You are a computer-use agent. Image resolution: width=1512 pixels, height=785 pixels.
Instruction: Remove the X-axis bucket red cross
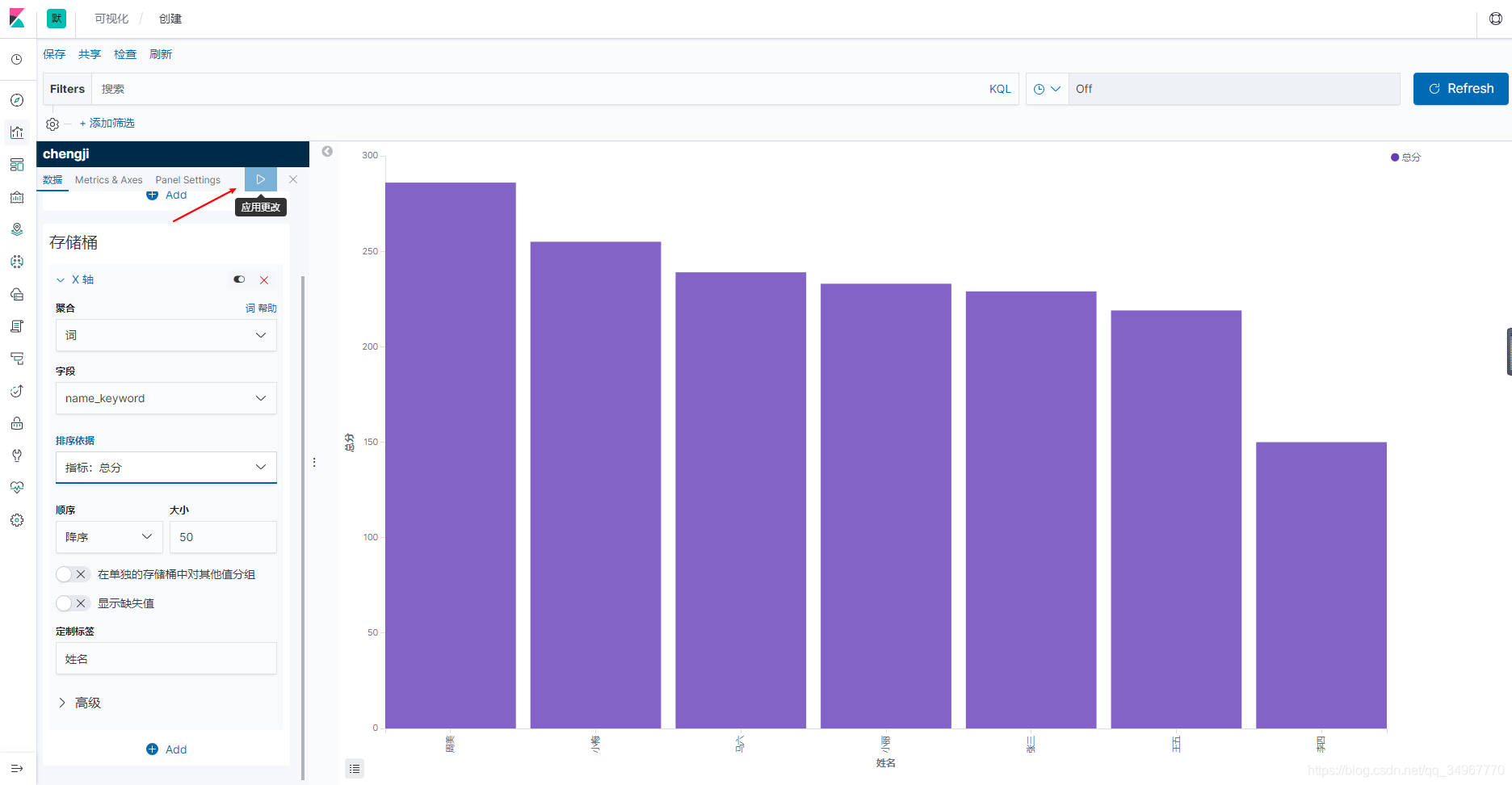click(x=264, y=279)
